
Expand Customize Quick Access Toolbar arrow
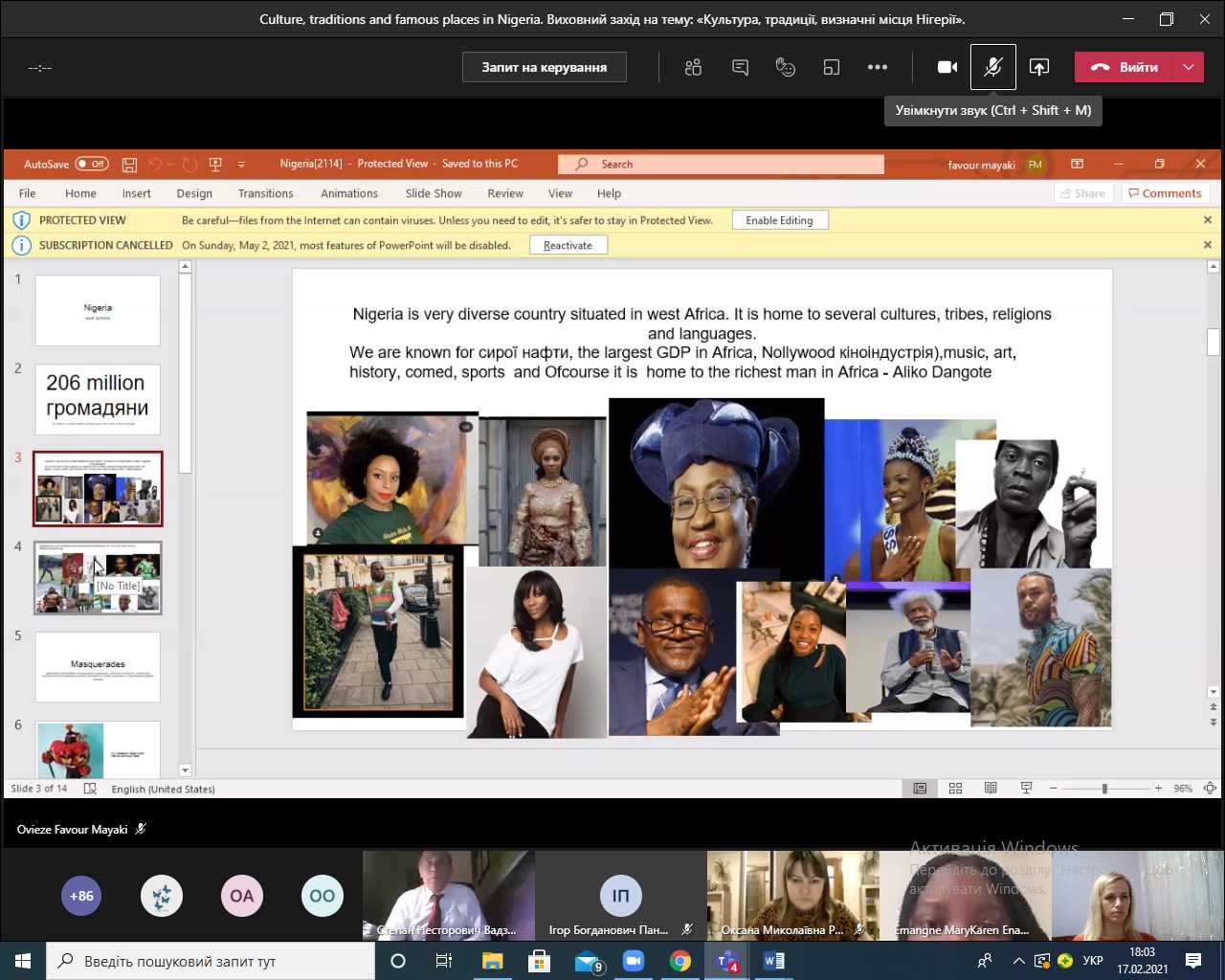tap(241, 165)
